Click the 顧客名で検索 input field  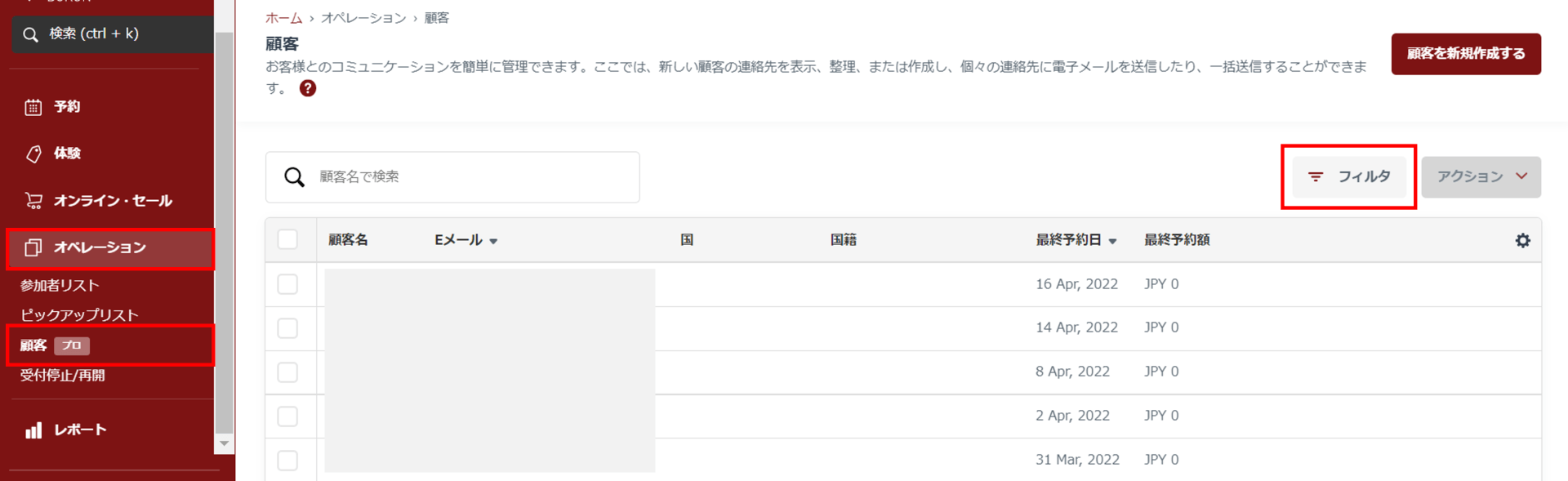(474, 177)
